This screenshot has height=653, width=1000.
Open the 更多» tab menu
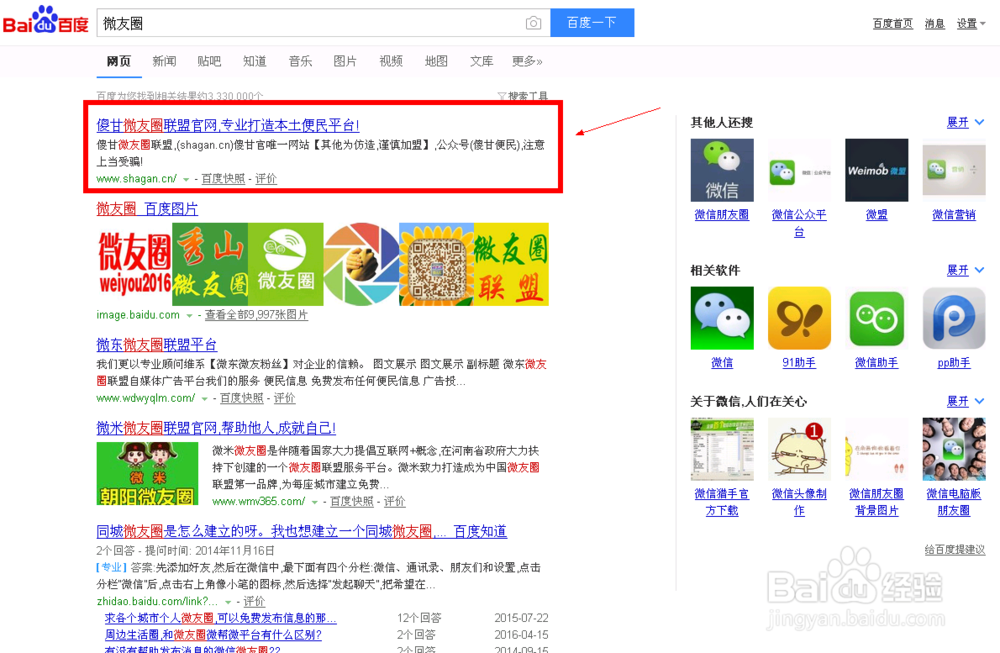[527, 61]
